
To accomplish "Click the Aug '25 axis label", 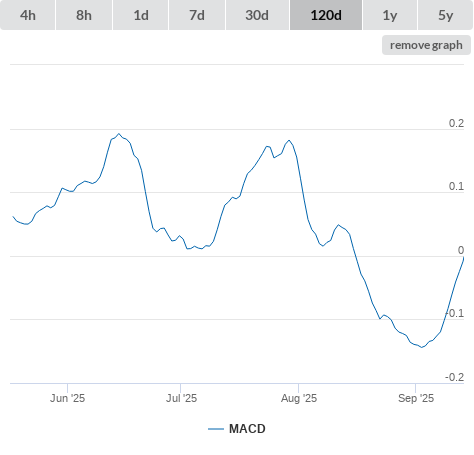I will [x=299, y=398].
